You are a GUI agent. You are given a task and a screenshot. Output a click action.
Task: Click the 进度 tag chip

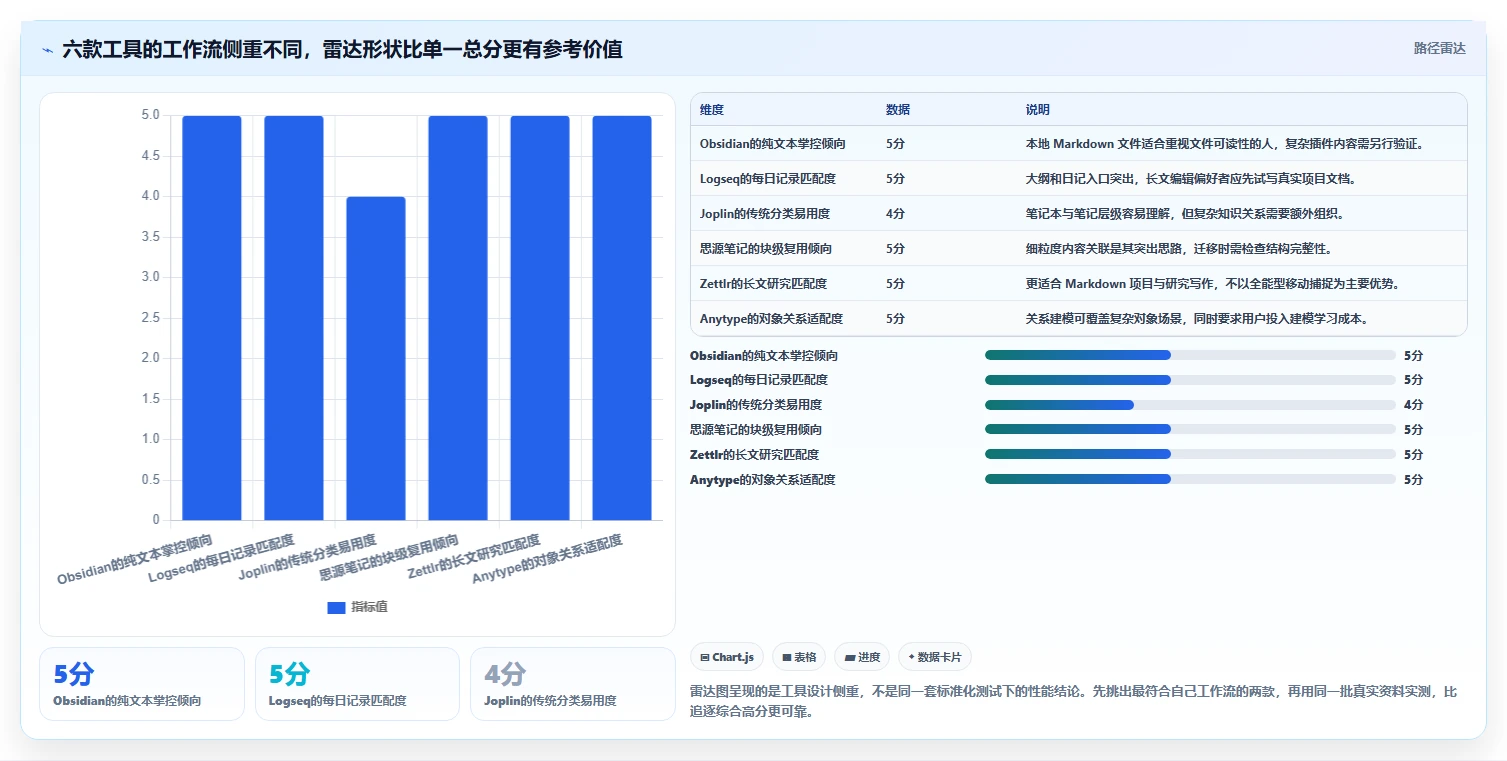(862, 657)
